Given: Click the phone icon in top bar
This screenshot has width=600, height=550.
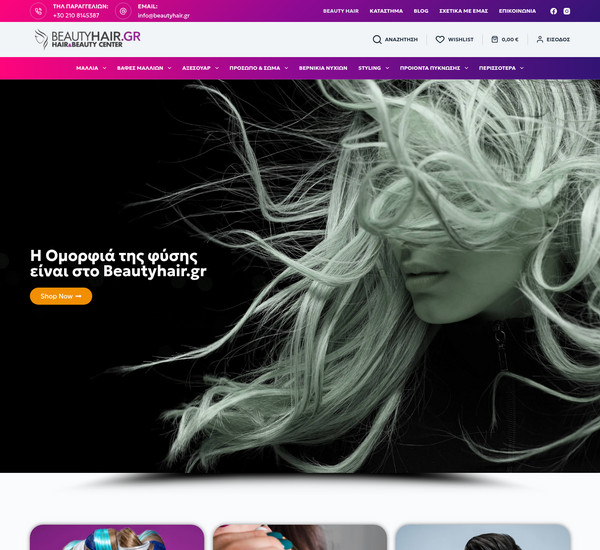Looking at the screenshot, I should pos(38,11).
